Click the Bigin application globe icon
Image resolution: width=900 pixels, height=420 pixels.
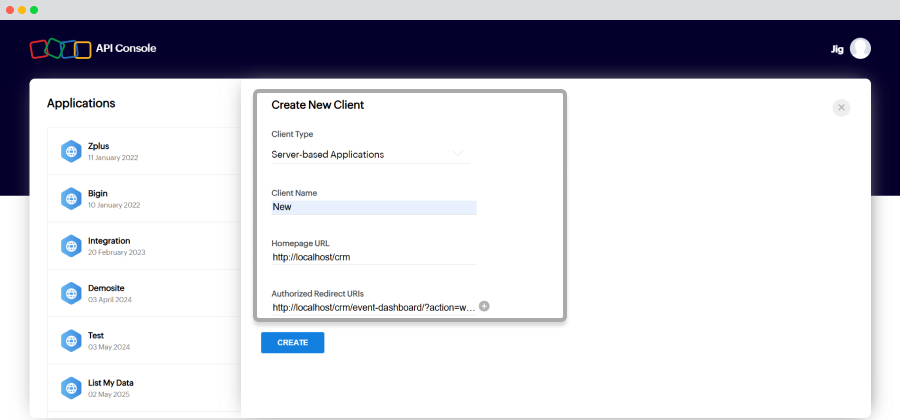pyautogui.click(x=71, y=199)
